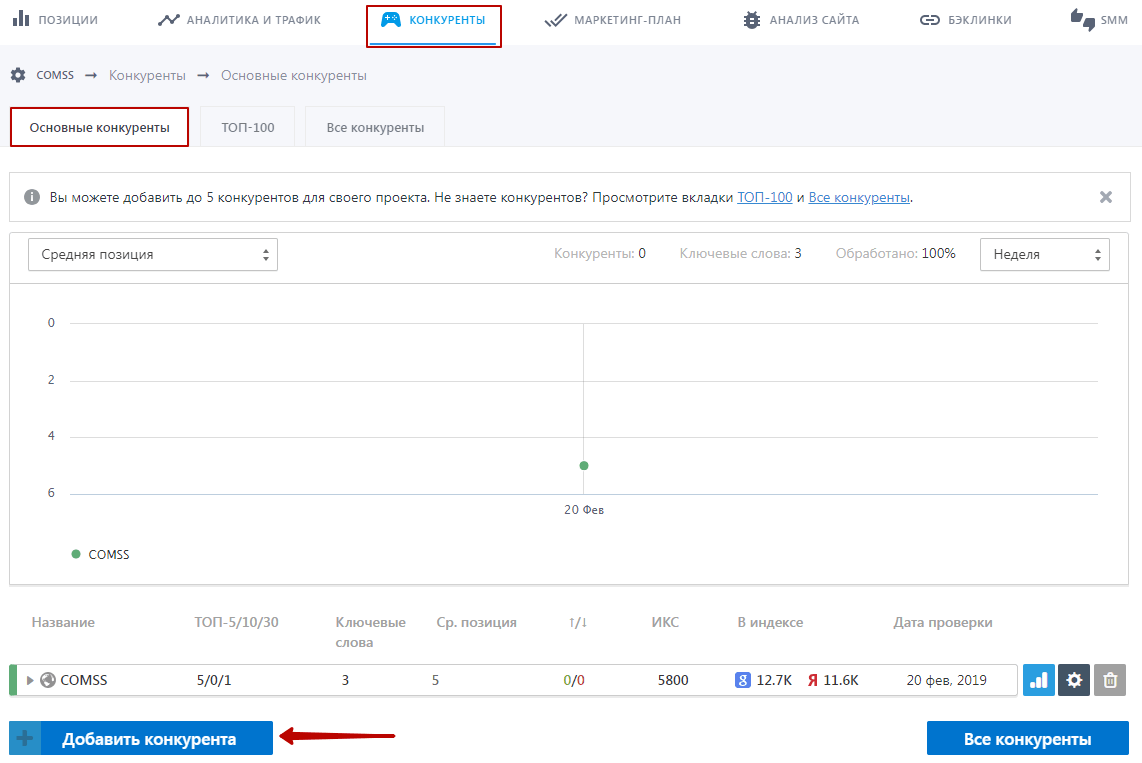
Task: Click the Yandex index icon 11.6K
Action: [813, 680]
